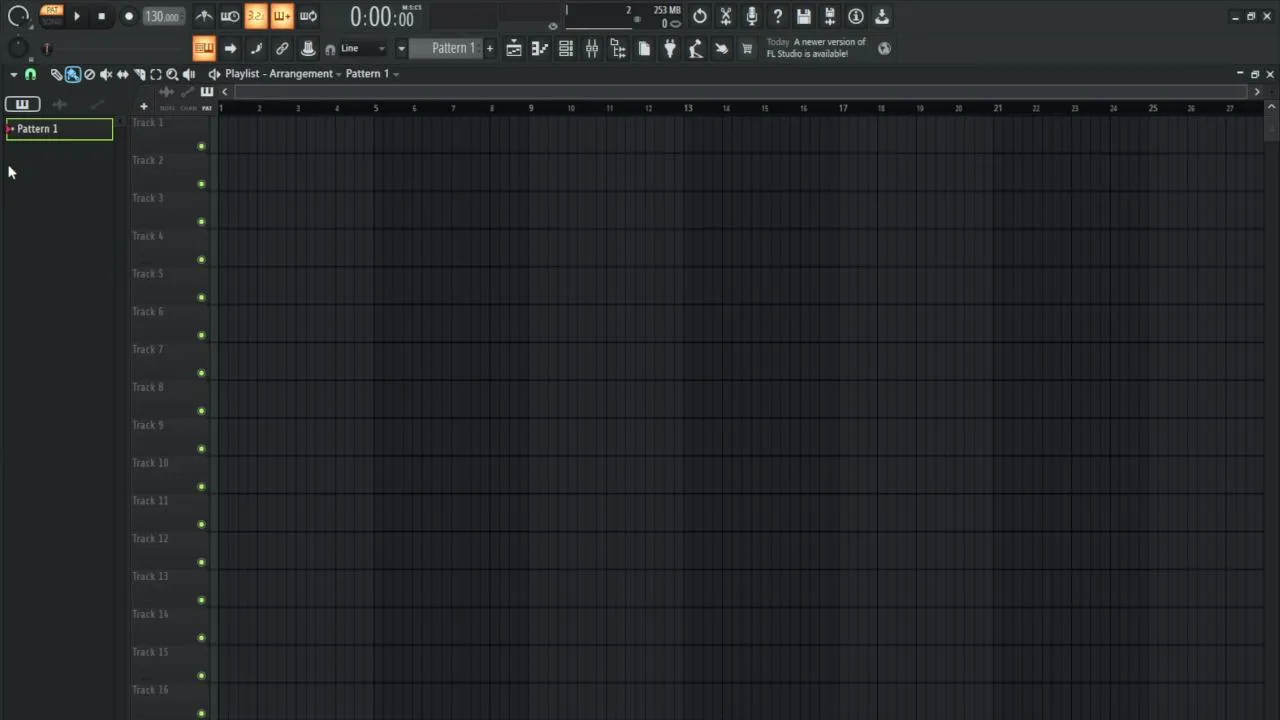Toggle loop recording
This screenshot has height=720, width=1280.
[308, 16]
